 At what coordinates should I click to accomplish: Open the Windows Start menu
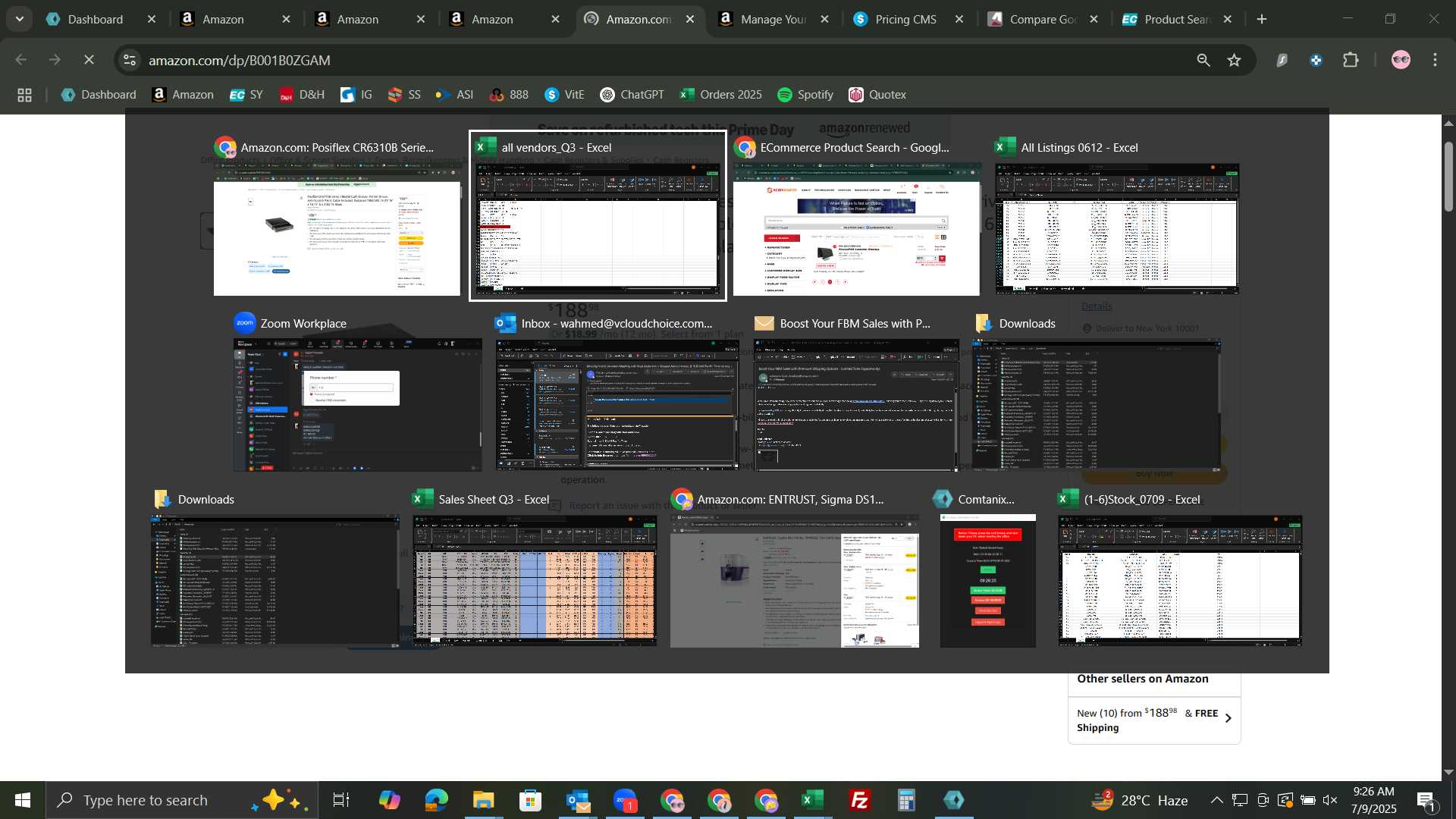point(22,800)
